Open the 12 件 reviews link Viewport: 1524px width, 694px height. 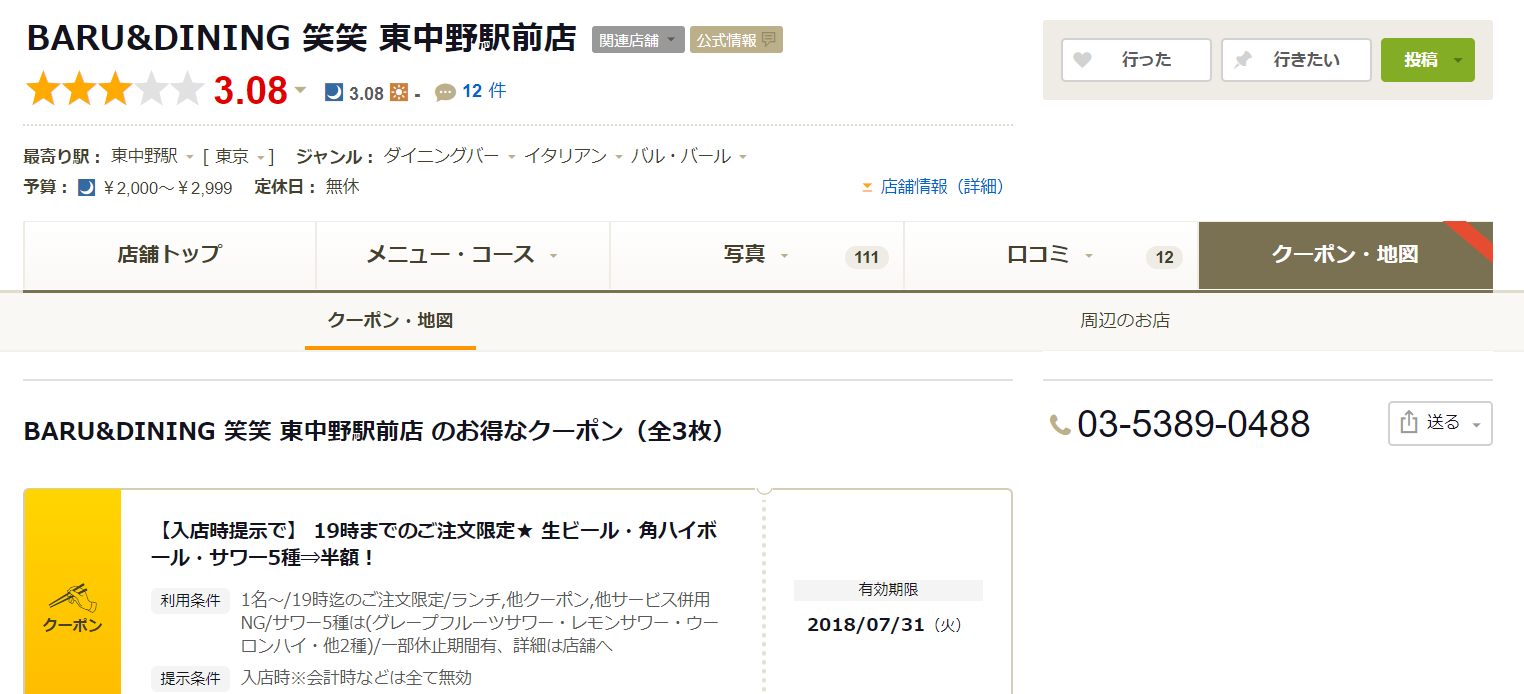click(x=484, y=91)
